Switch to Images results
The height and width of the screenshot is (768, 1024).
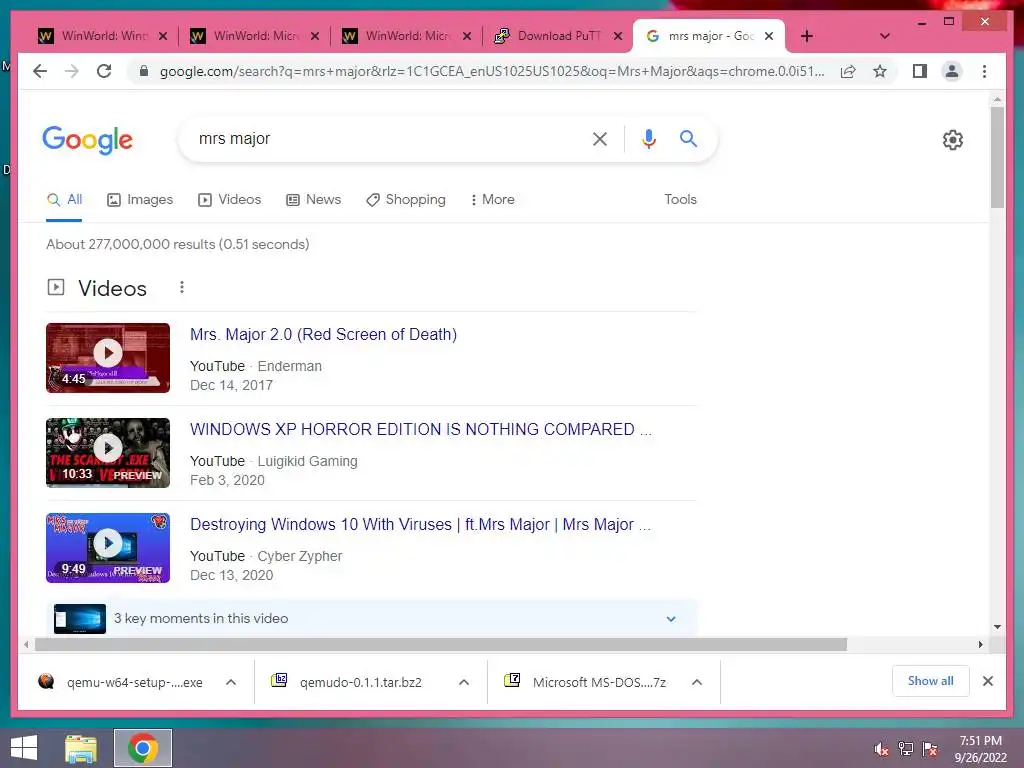click(140, 200)
